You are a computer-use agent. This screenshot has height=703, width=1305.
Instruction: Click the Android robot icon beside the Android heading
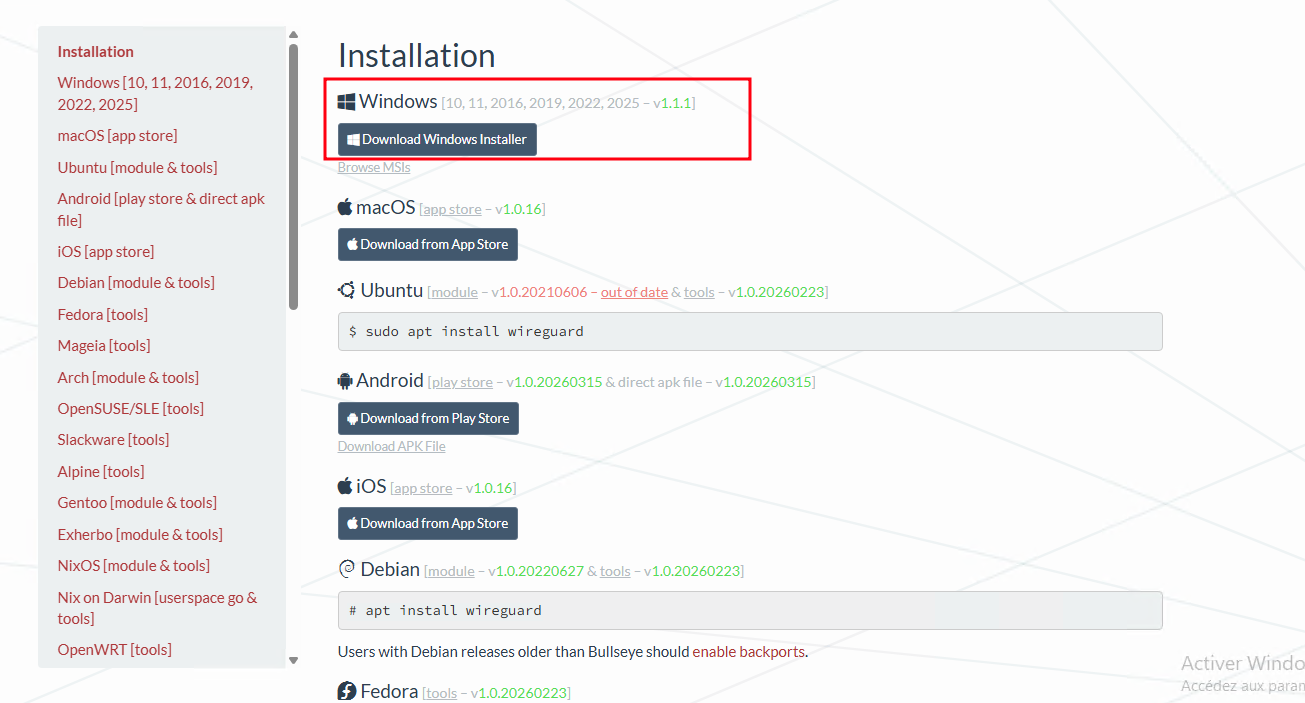coord(346,380)
